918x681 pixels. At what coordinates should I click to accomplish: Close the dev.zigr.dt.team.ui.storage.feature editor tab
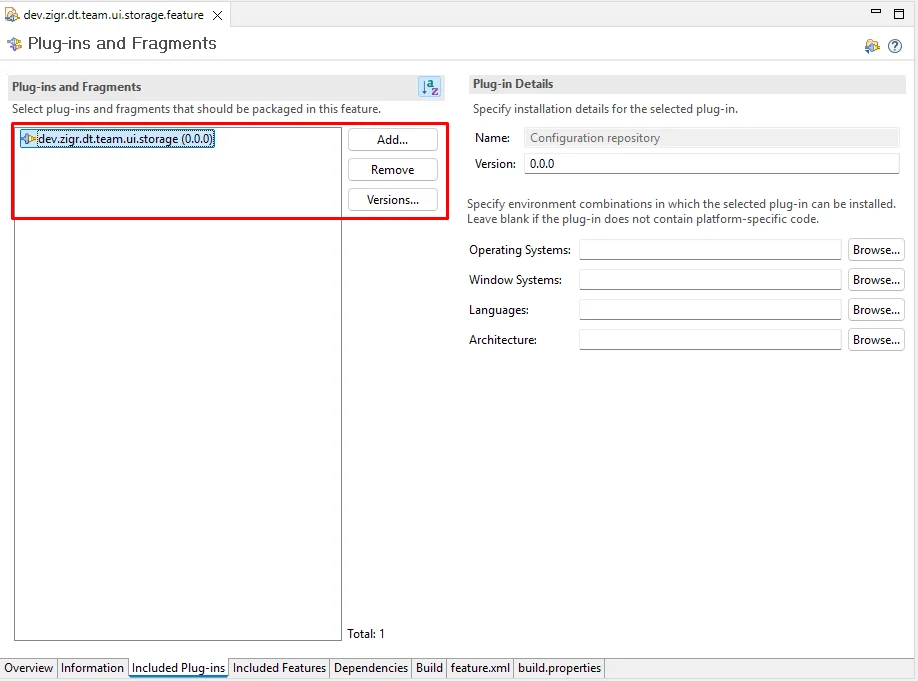click(217, 15)
